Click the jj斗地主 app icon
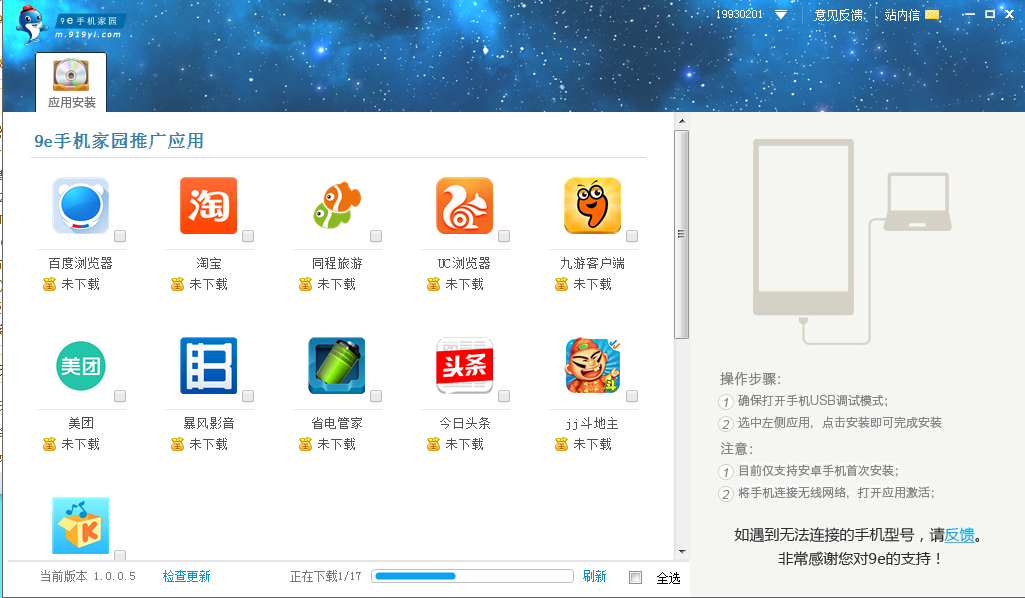Image resolution: width=1025 pixels, height=598 pixels. 592,366
